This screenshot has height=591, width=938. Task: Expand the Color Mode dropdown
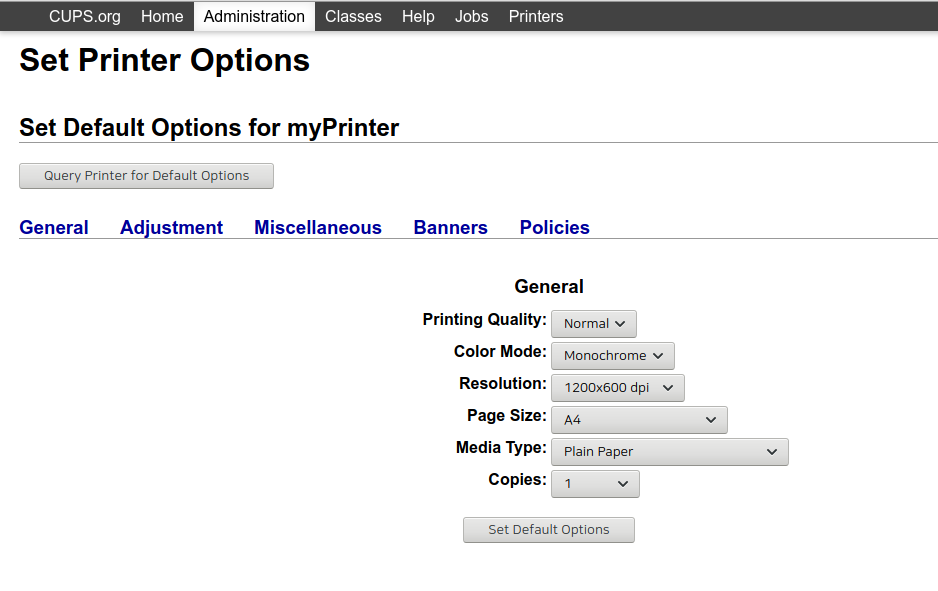click(x=612, y=356)
